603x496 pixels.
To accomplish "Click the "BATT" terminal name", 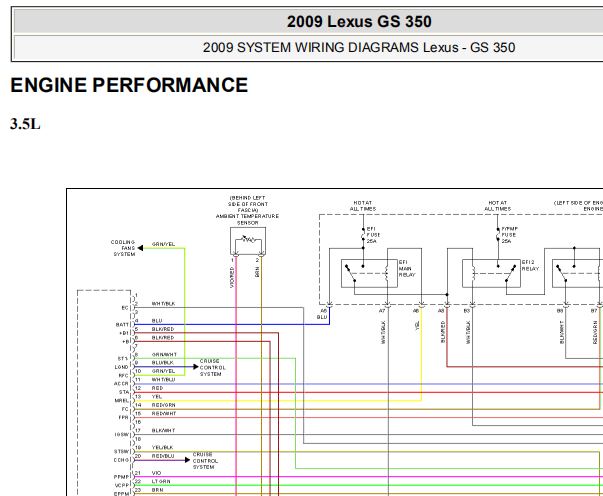I will (122, 325).
